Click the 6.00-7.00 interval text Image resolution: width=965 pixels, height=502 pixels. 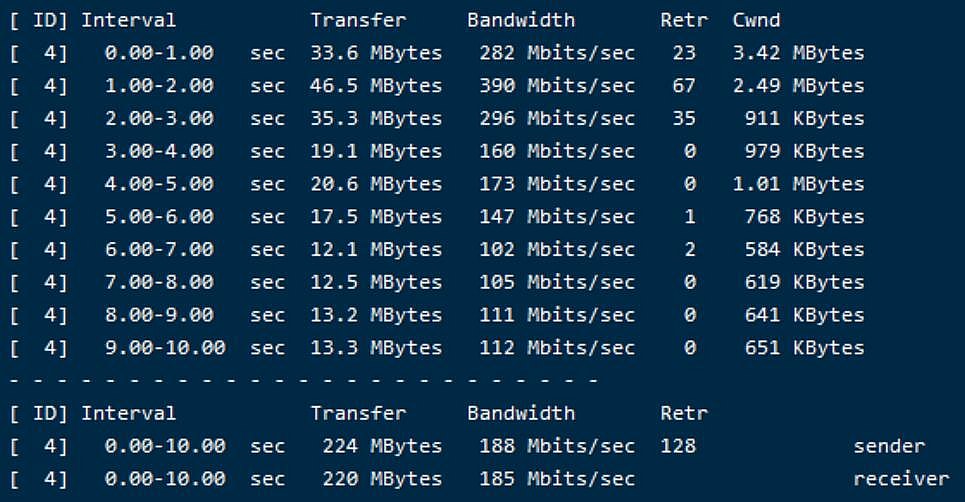point(159,250)
